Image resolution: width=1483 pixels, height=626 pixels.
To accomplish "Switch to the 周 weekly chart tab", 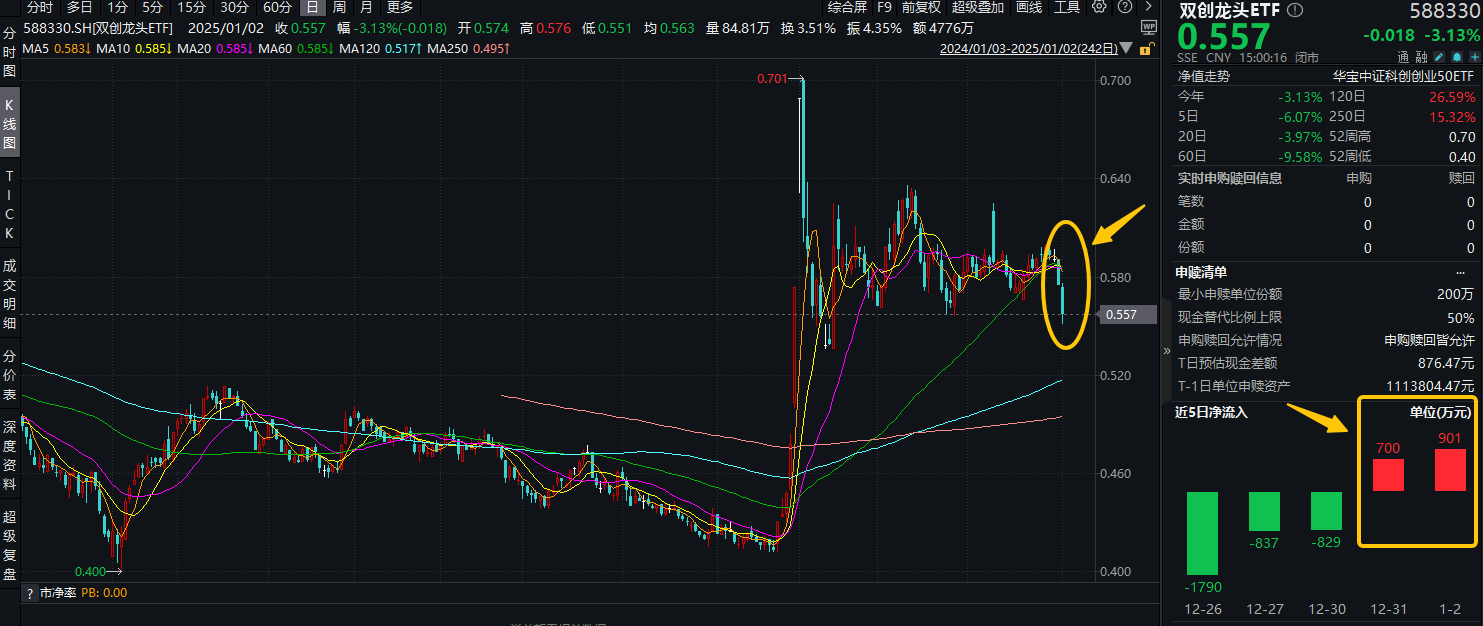I will click(x=341, y=8).
